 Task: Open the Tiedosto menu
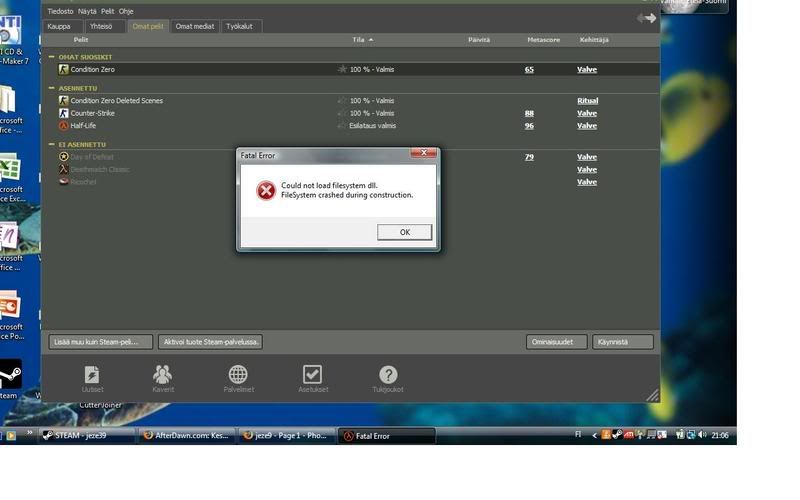60,11
